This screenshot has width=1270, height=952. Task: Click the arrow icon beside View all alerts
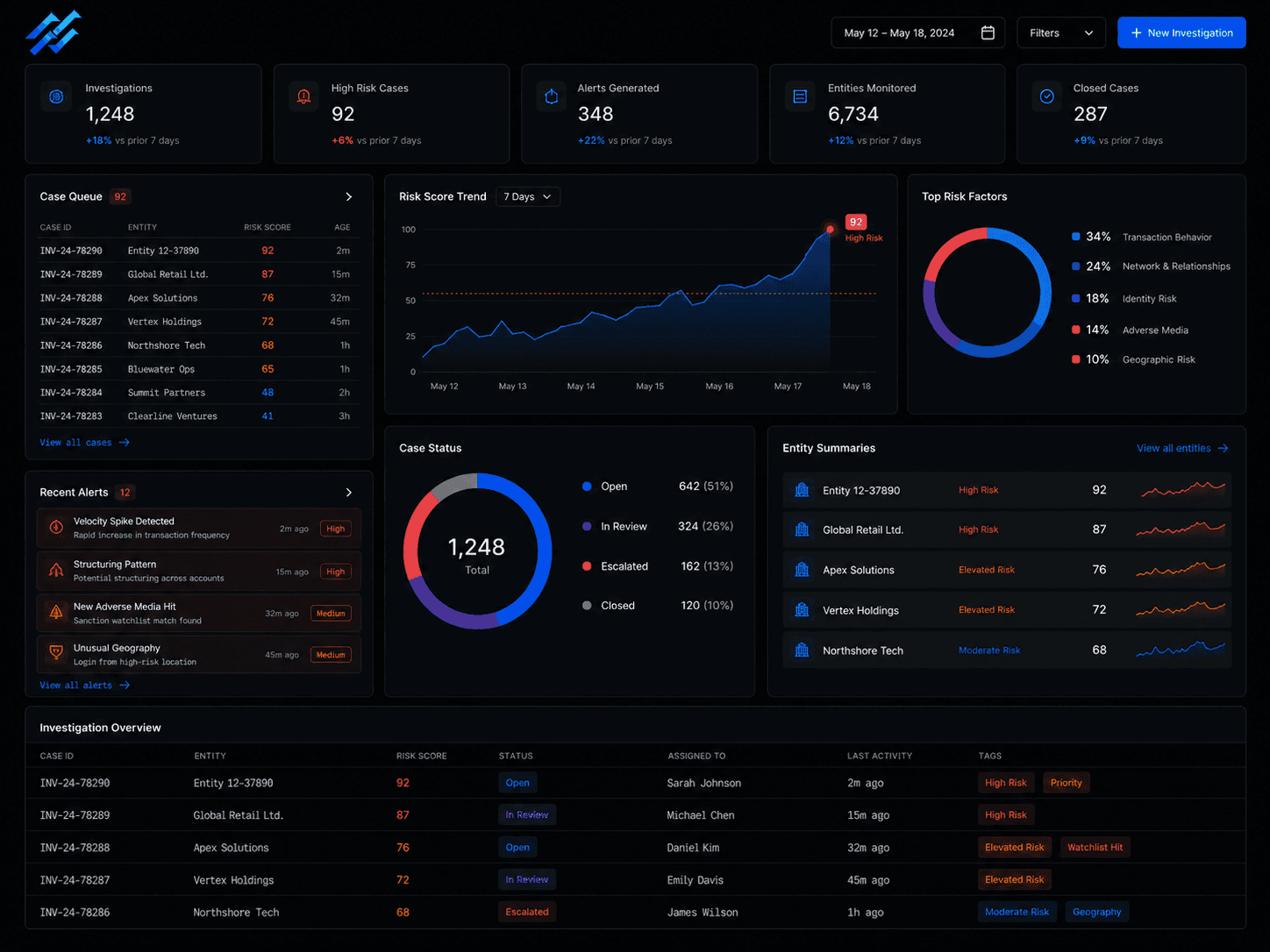coord(125,686)
